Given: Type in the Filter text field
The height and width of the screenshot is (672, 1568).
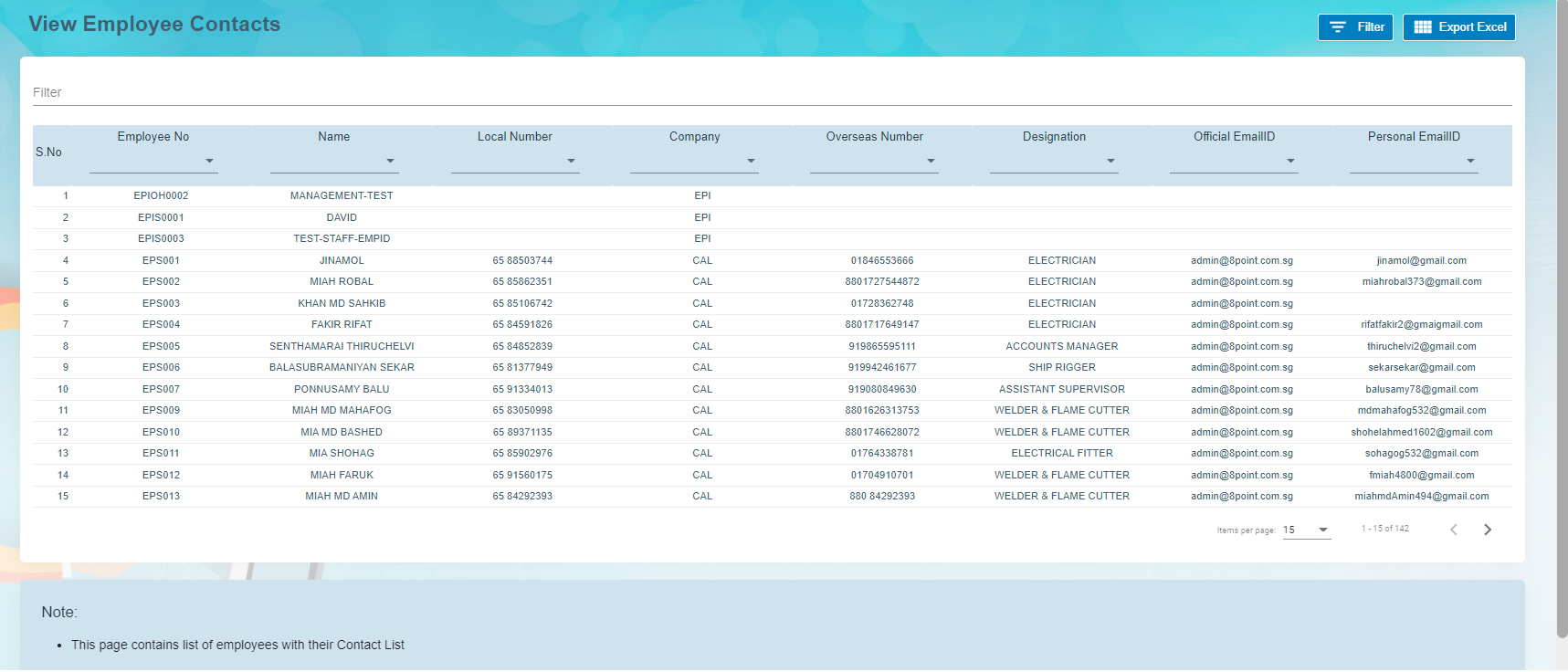Looking at the screenshot, I should [772, 92].
